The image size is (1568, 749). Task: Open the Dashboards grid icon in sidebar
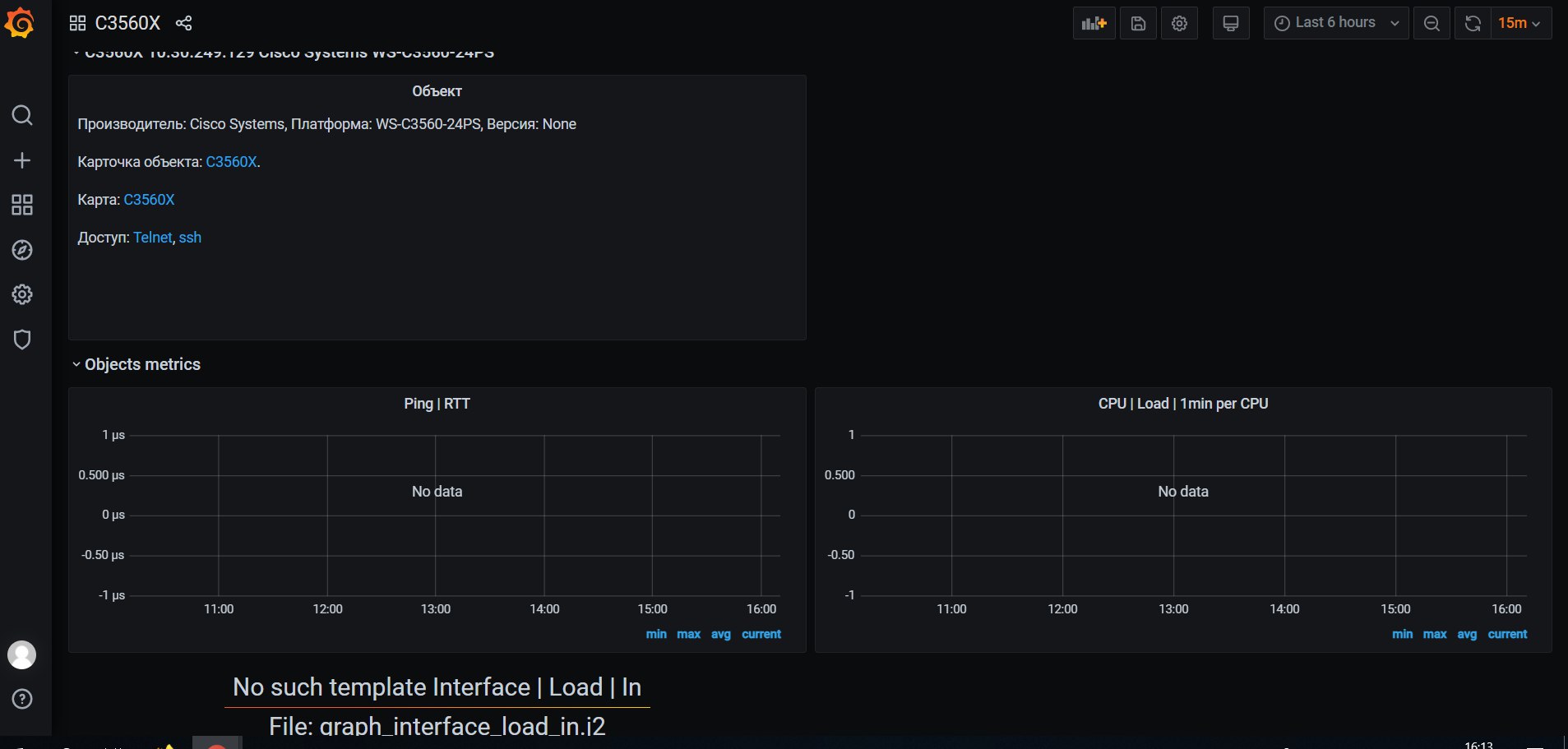click(x=22, y=205)
